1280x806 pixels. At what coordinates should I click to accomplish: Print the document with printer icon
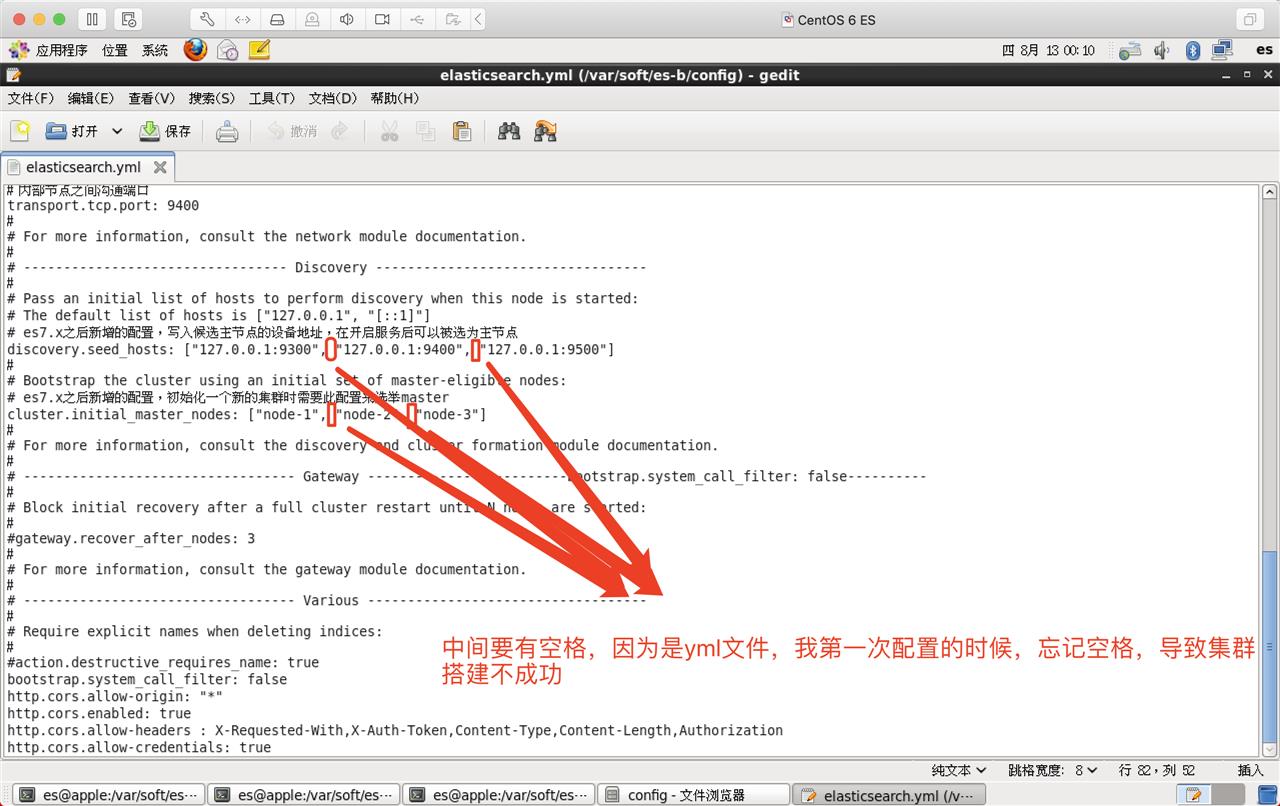pos(227,131)
